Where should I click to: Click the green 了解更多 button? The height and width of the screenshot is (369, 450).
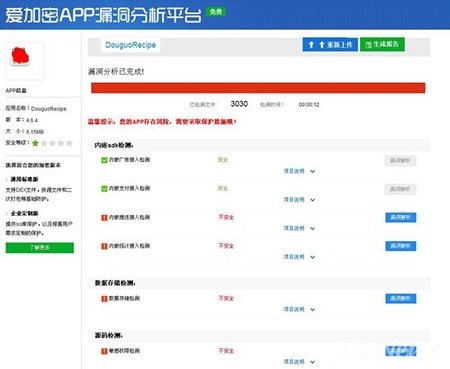click(x=40, y=248)
